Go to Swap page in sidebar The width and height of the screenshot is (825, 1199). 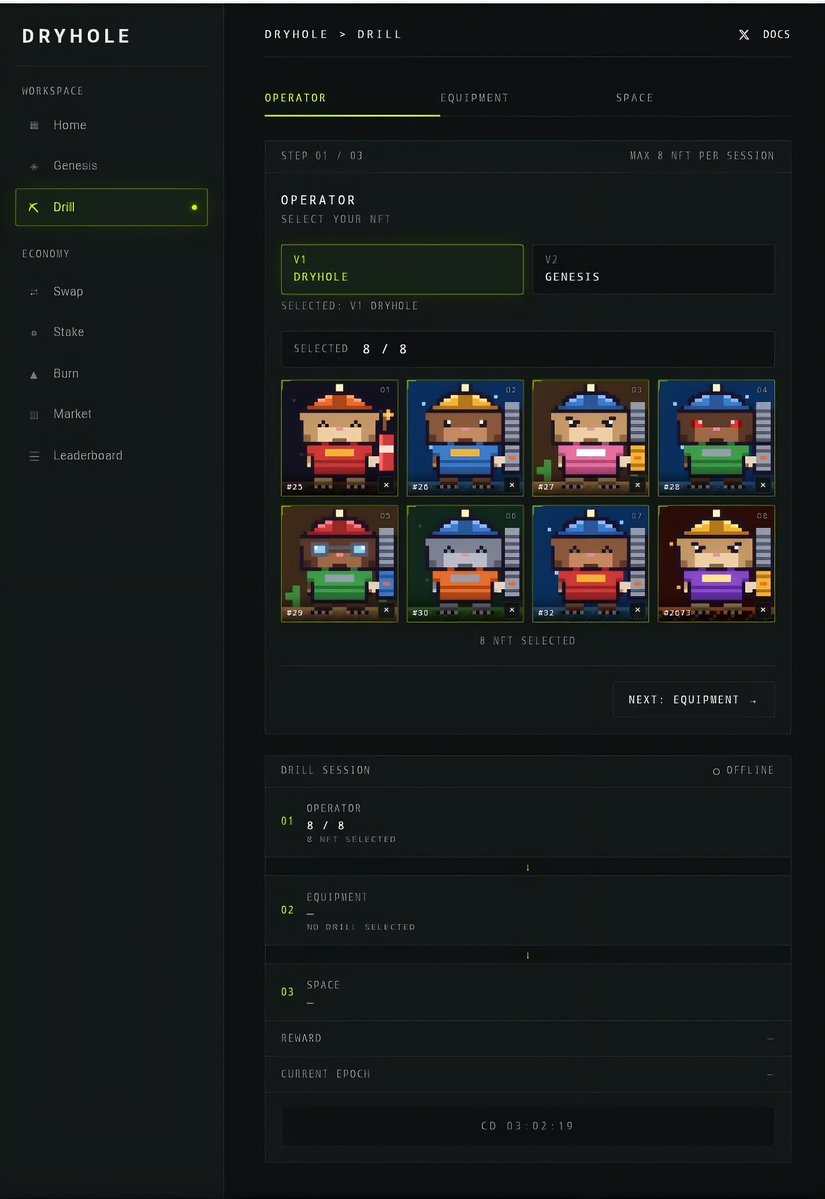(x=112, y=292)
